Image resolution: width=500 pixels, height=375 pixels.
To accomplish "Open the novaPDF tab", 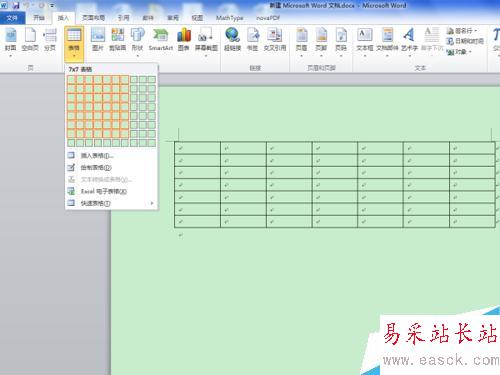I will (268, 18).
